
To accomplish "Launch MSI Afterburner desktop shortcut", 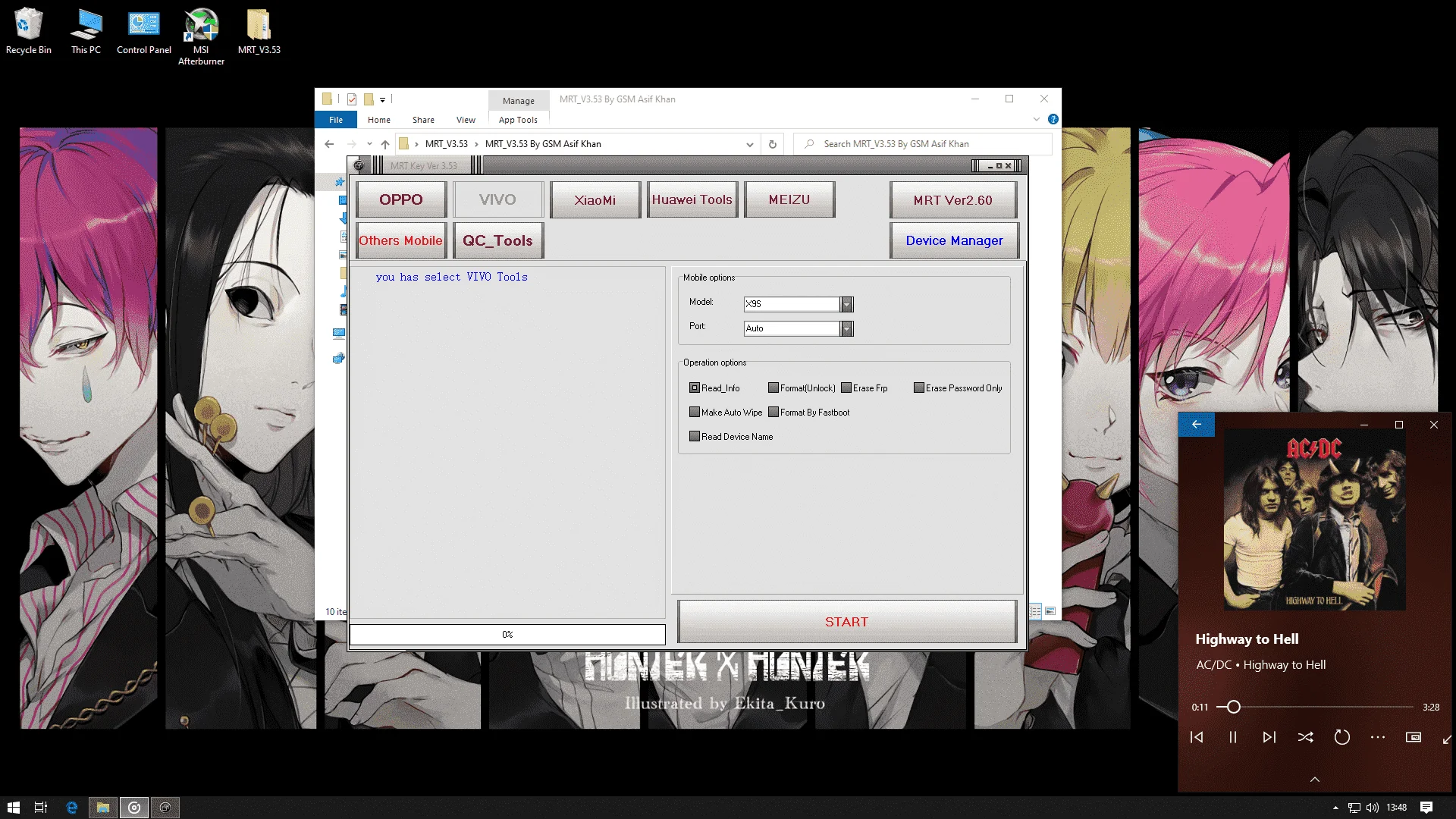I will coord(201,36).
